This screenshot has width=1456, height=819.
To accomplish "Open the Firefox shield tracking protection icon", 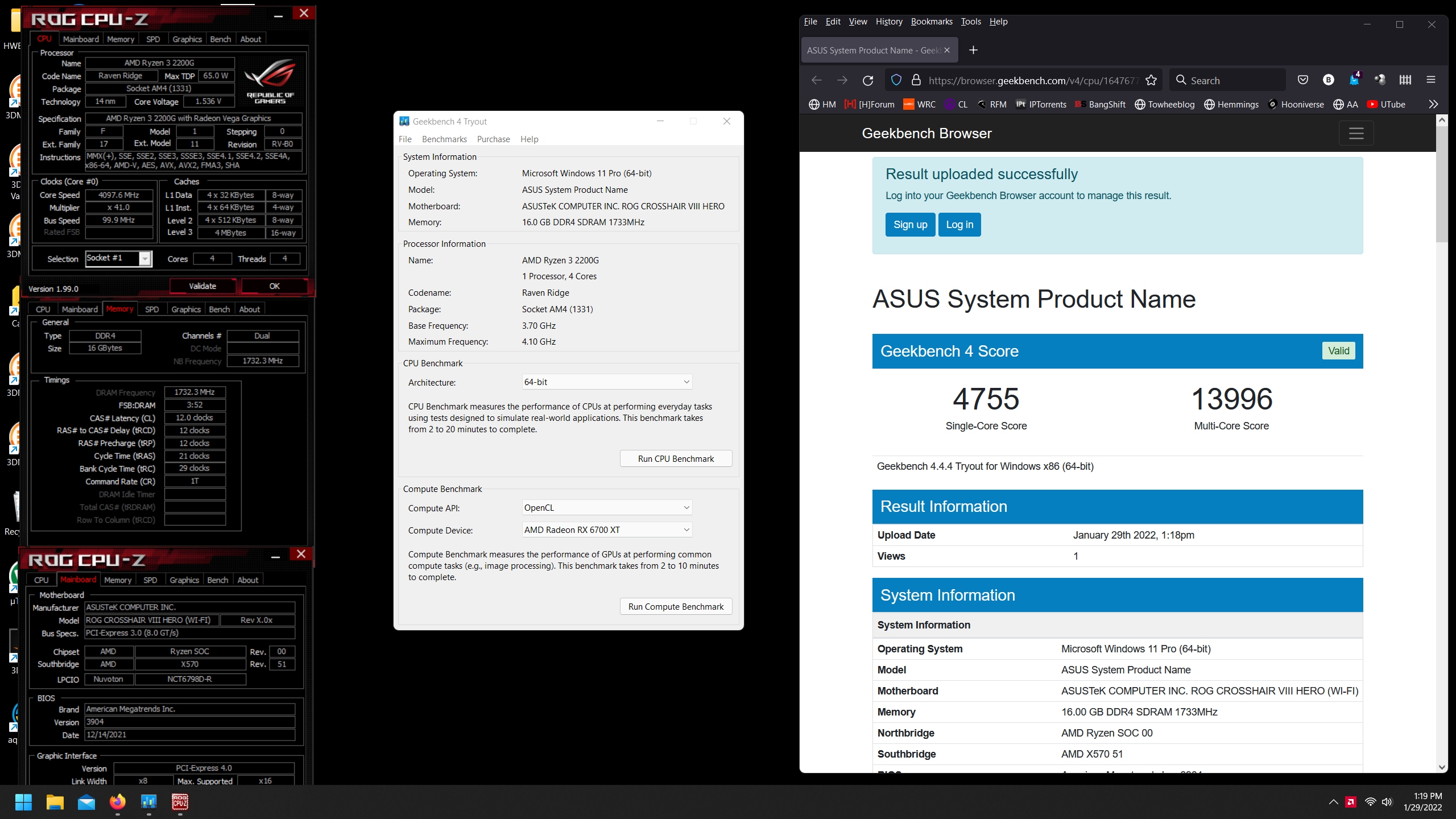I will [896, 80].
